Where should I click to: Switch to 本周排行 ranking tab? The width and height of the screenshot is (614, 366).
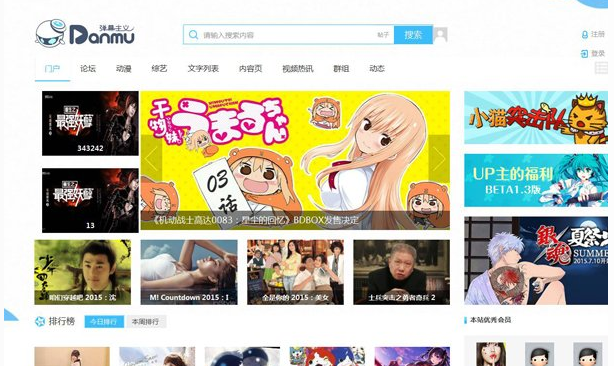[145, 322]
